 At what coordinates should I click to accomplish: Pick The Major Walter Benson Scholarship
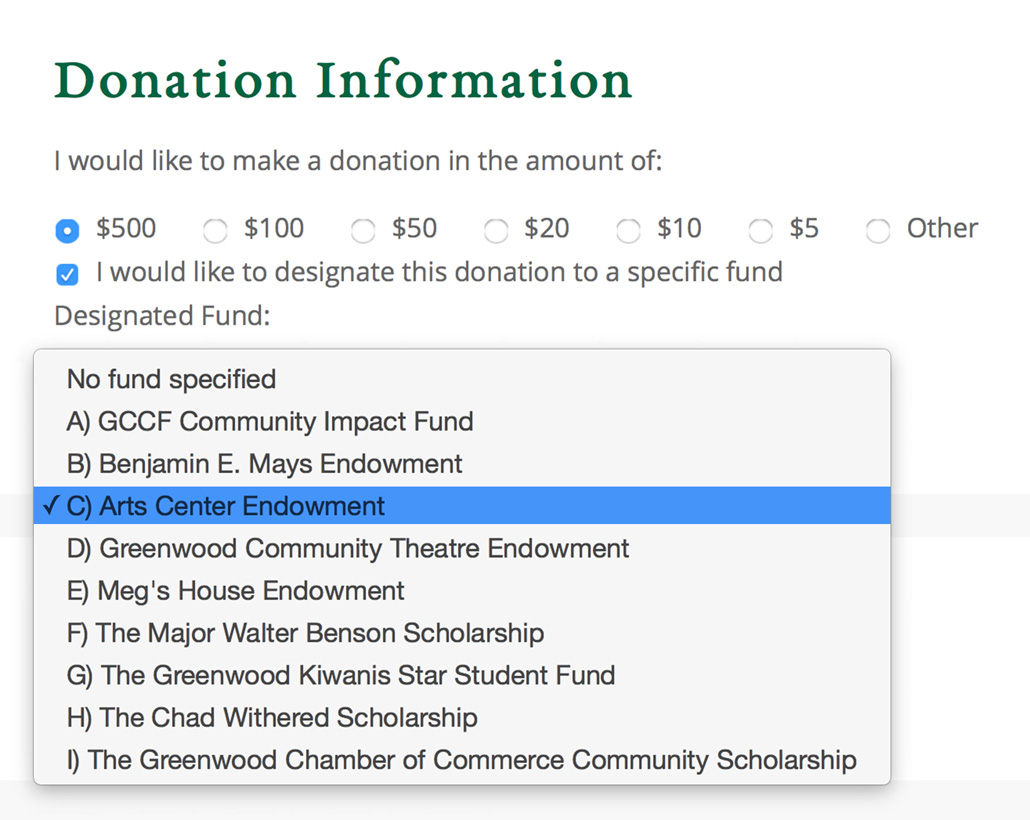[x=462, y=633]
